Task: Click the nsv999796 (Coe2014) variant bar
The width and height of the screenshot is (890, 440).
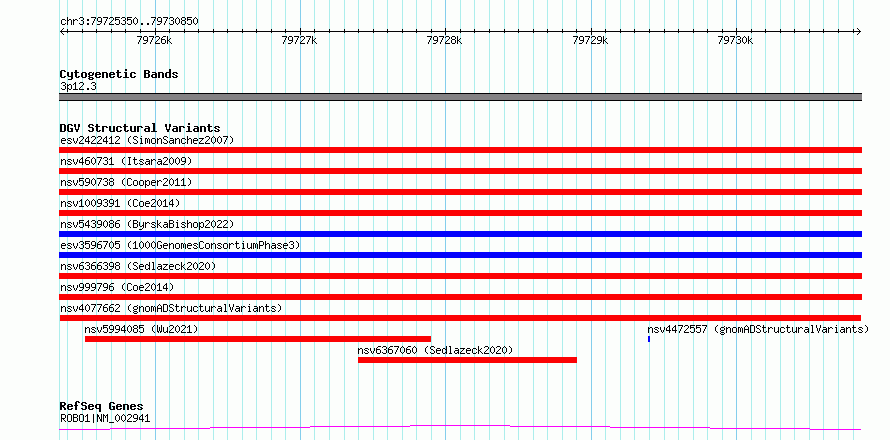Action: 460,297
